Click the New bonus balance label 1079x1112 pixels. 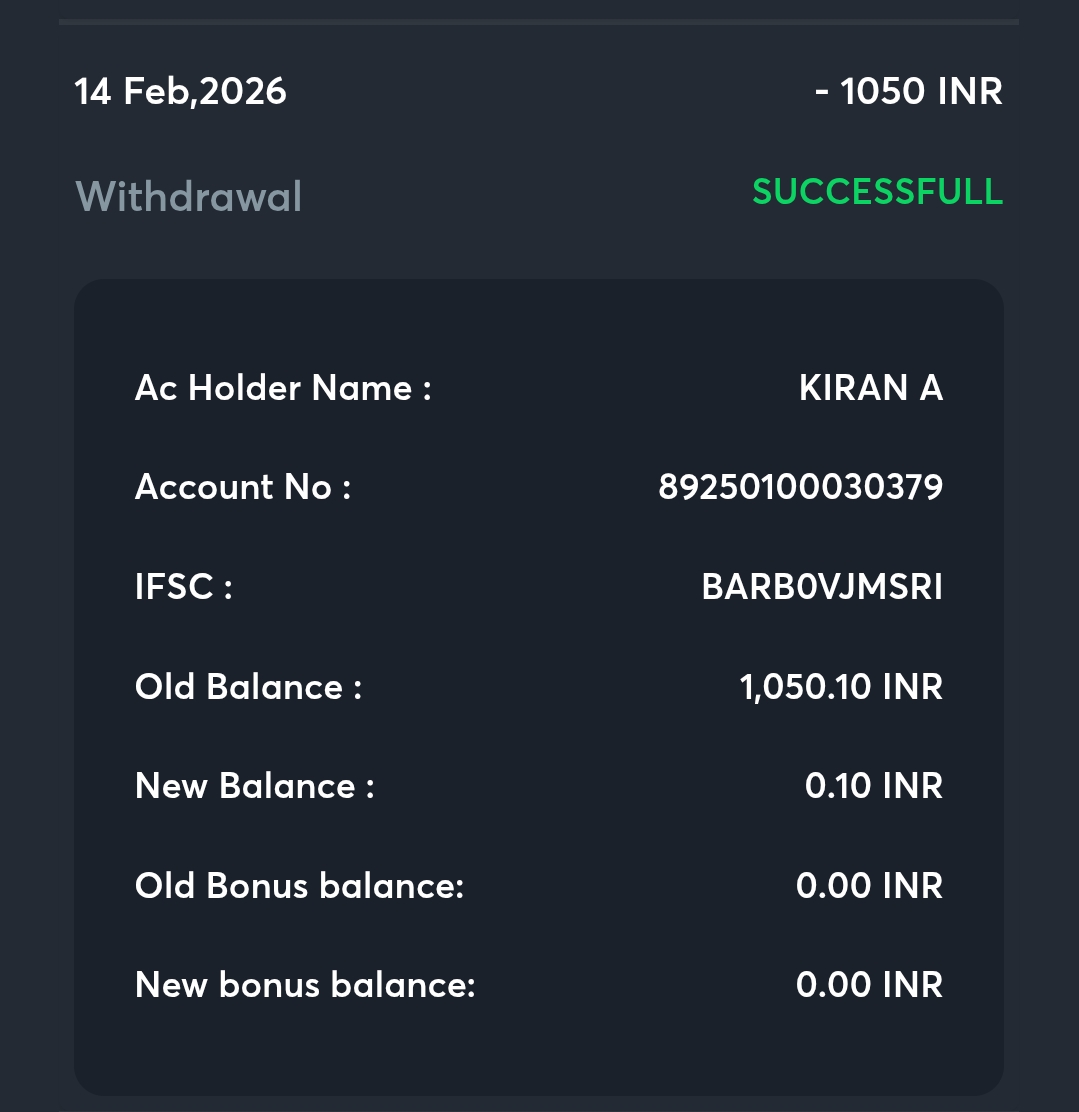[x=305, y=985]
